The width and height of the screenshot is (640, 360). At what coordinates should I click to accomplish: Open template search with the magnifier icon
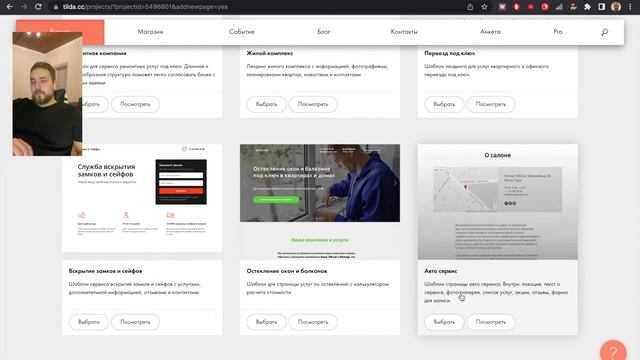[x=604, y=32]
